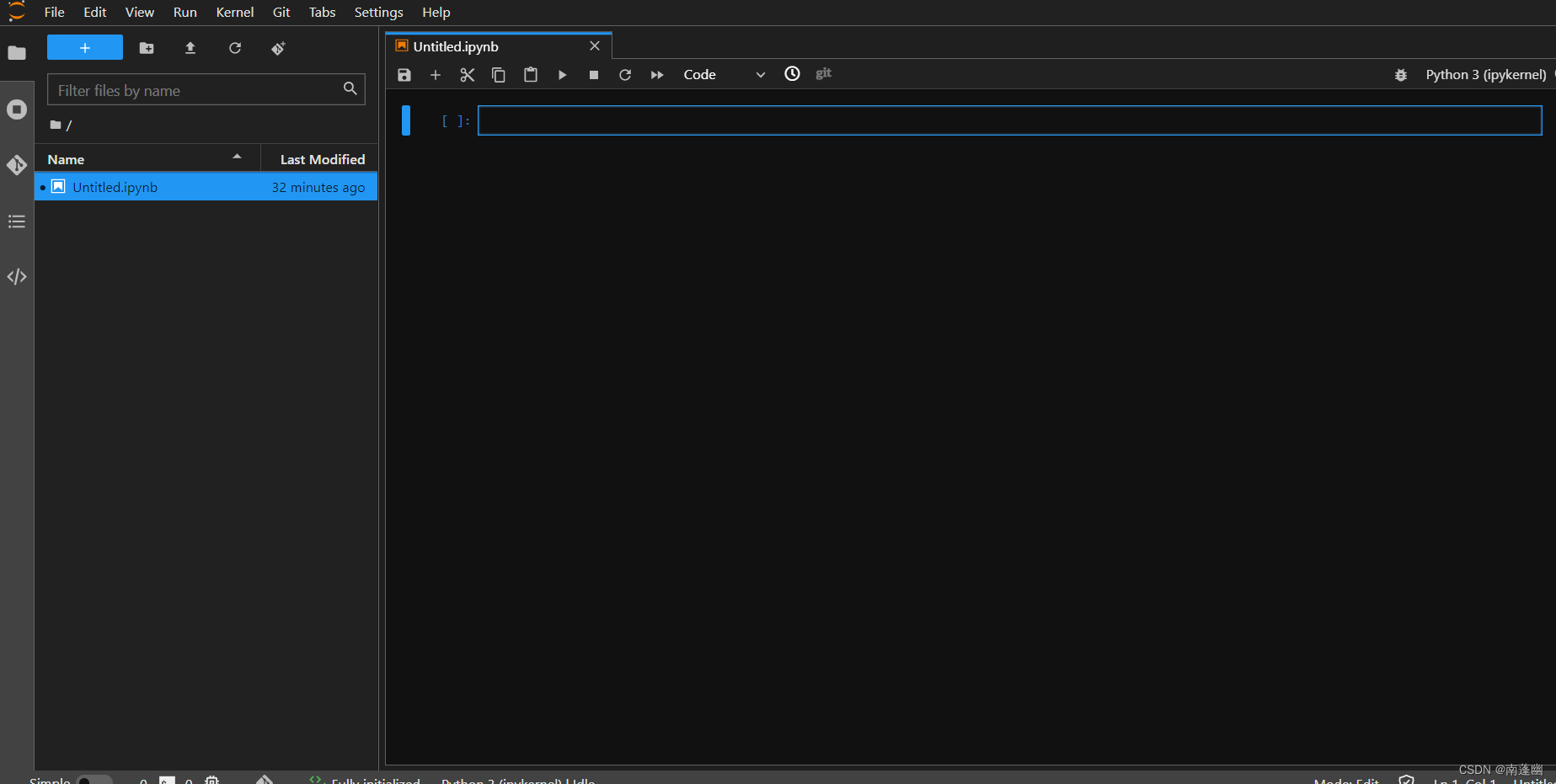This screenshot has height=784, width=1556.
Task: Paste cell from clipboard
Action: [531, 75]
